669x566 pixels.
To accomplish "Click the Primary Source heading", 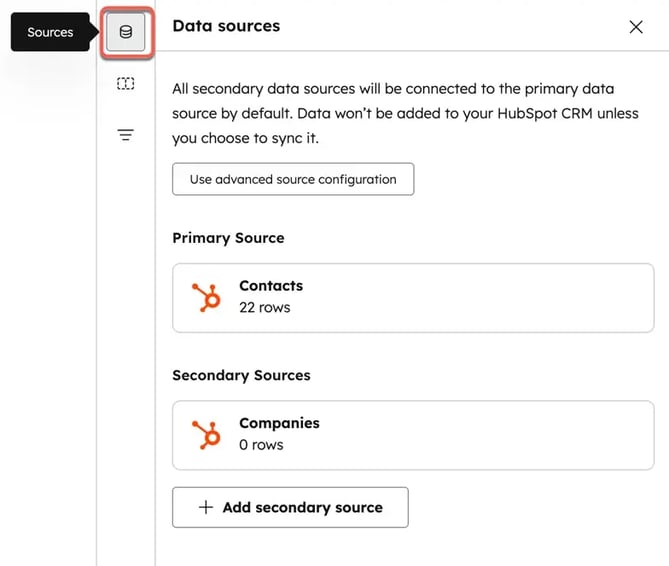I will click(x=228, y=238).
